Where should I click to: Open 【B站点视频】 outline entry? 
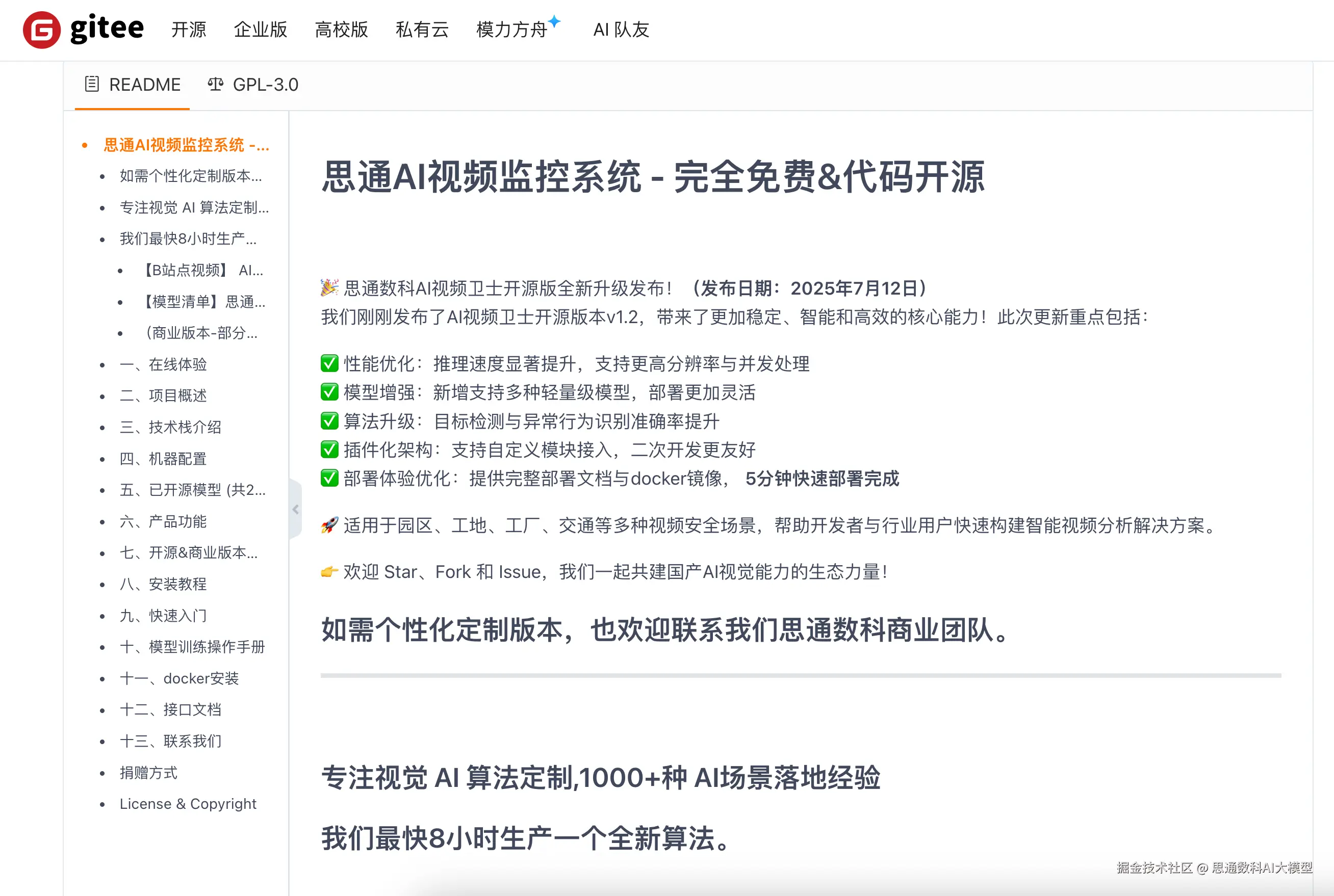pos(202,270)
